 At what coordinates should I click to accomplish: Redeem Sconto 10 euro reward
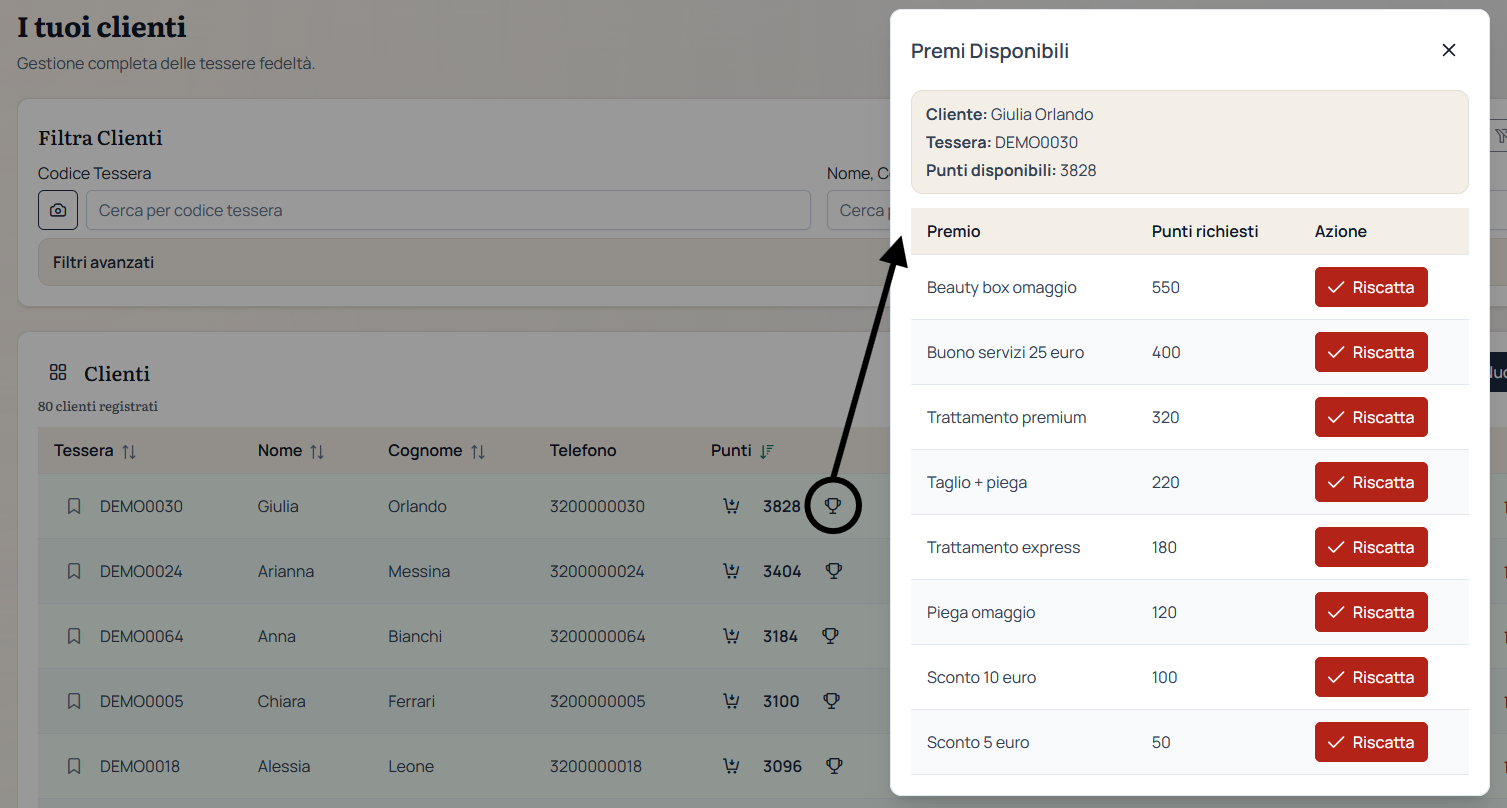pyautogui.click(x=1371, y=677)
